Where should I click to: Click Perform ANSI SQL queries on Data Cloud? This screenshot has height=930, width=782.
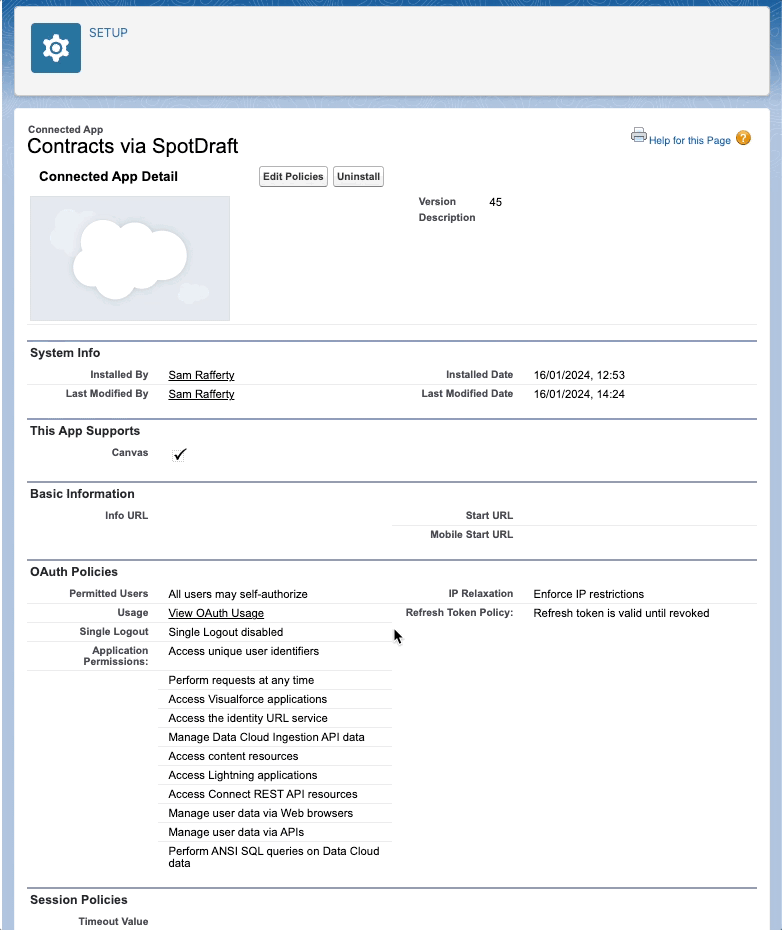click(x=274, y=857)
